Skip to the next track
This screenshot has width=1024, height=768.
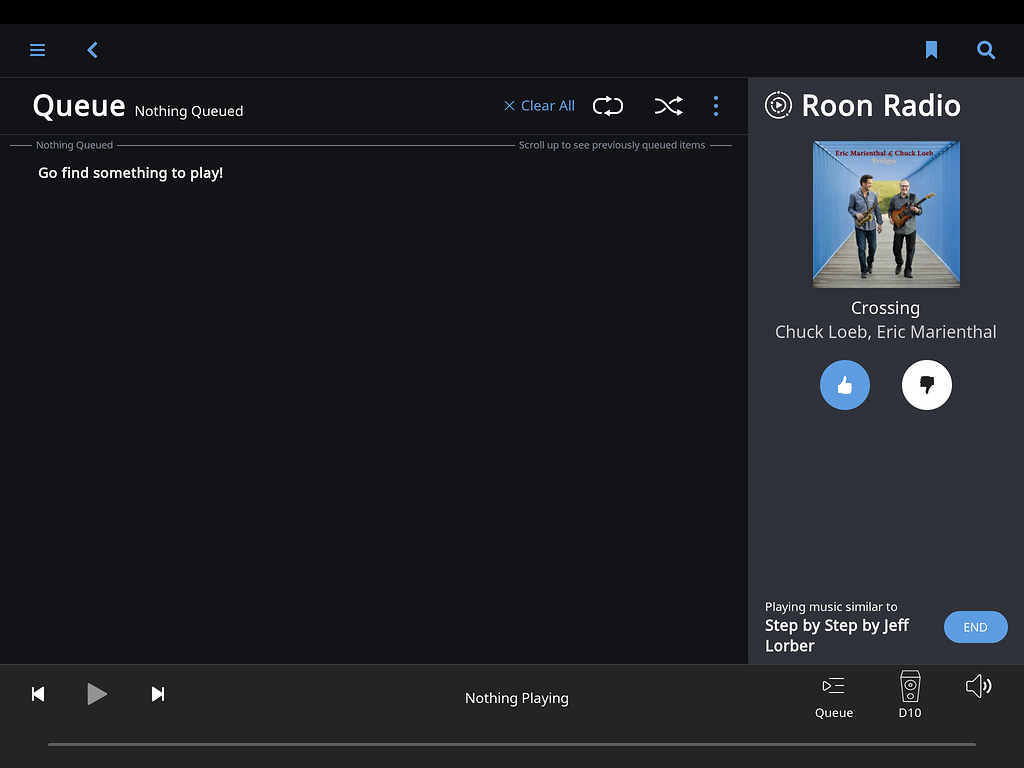tap(158, 694)
